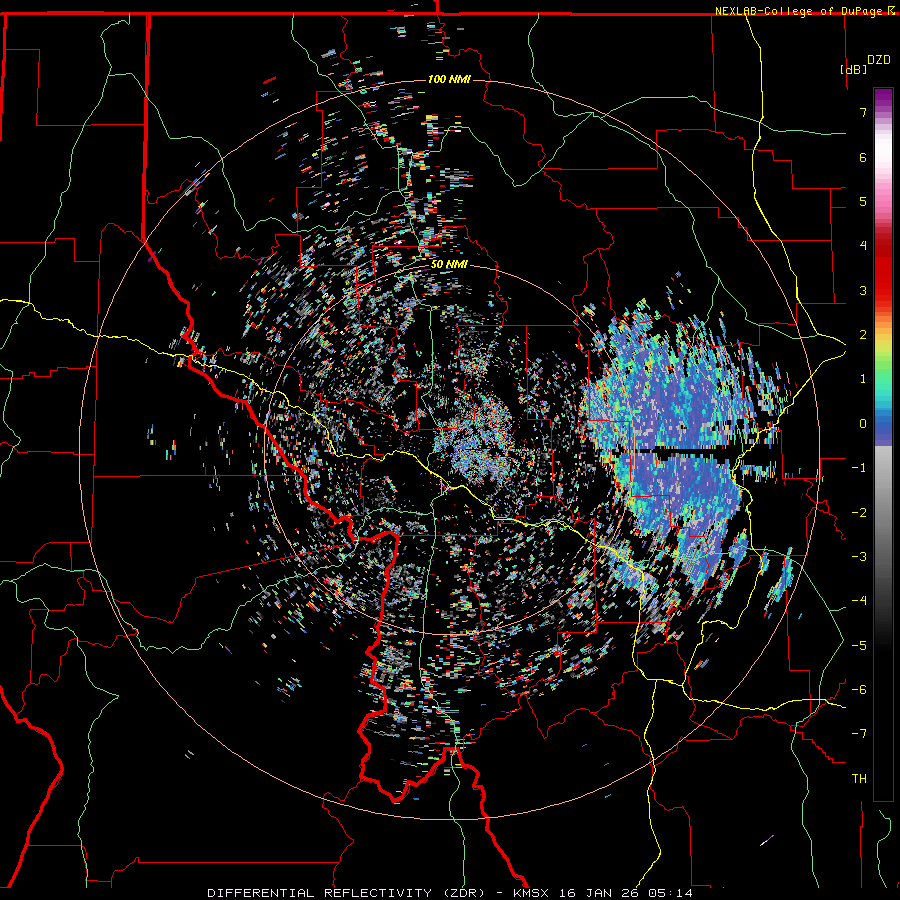Click the -1 value on color scale
900x900 pixels.
(859, 468)
